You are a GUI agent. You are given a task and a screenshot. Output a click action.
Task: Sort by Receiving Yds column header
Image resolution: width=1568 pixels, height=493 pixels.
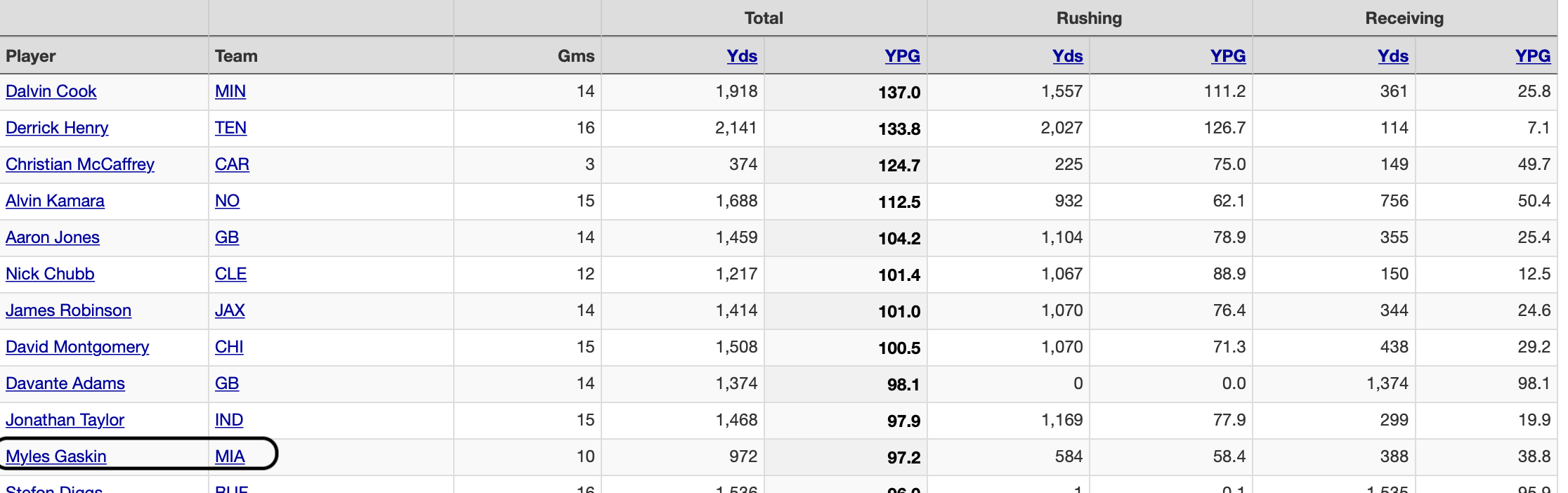click(1392, 56)
